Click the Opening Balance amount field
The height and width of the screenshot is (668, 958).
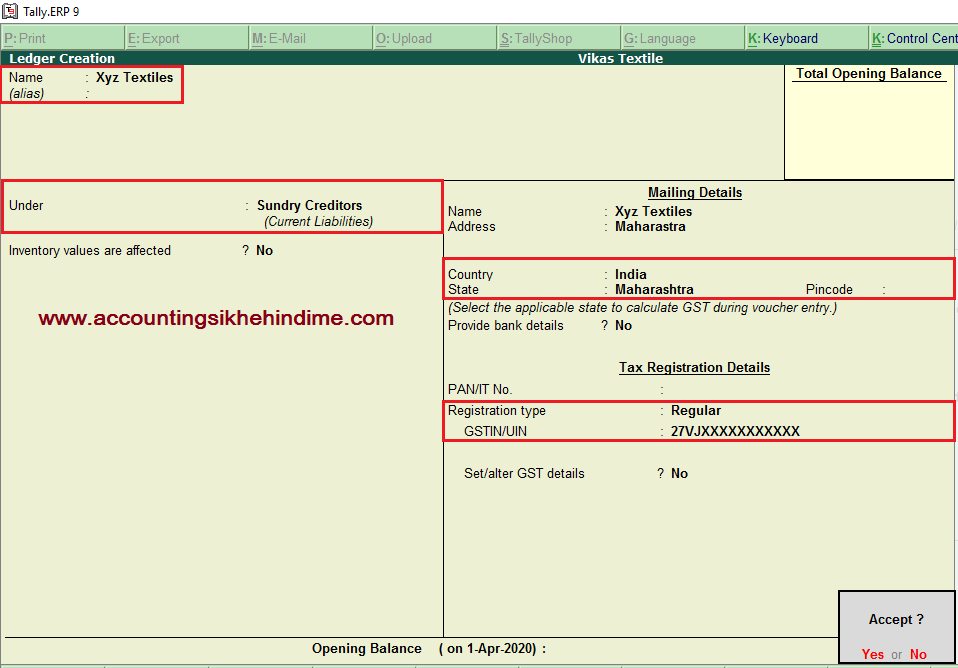pos(690,649)
